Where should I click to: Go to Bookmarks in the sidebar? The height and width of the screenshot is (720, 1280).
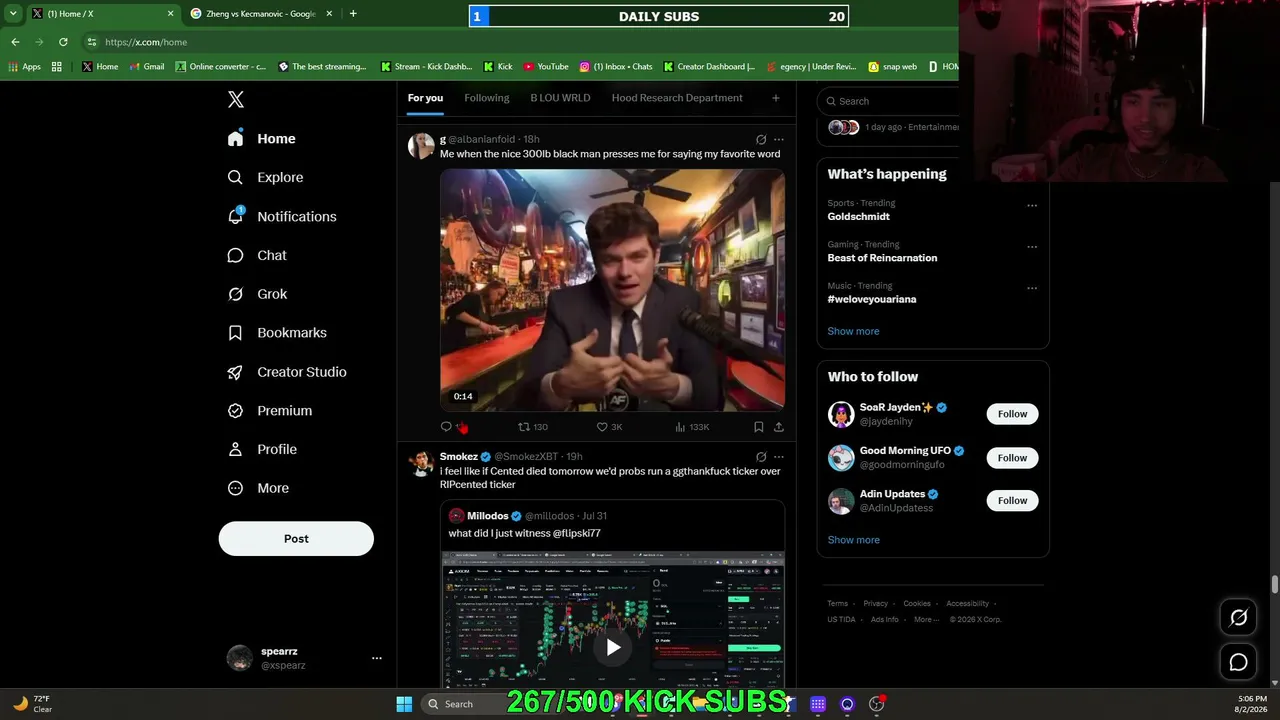[x=277, y=333]
